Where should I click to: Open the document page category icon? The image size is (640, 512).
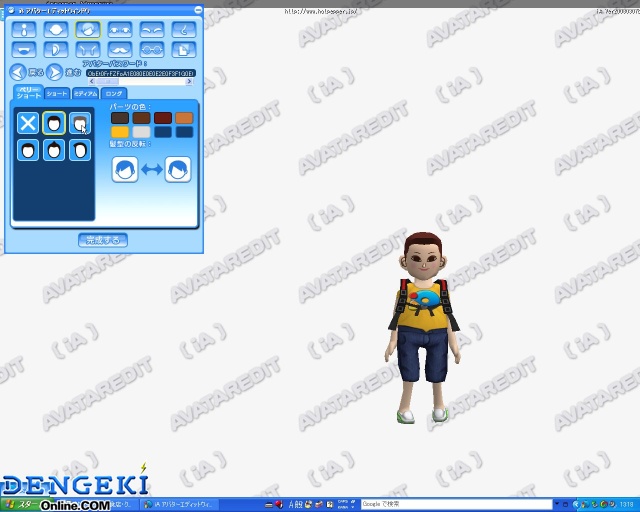tap(184, 50)
